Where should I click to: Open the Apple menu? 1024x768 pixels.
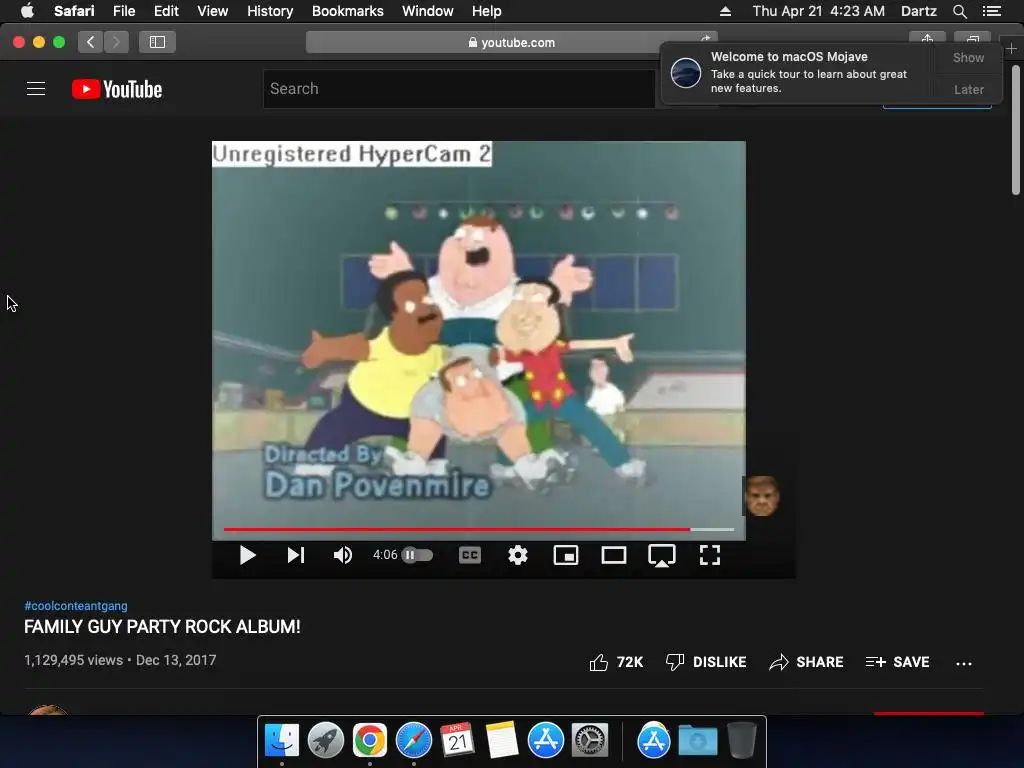click(27, 11)
